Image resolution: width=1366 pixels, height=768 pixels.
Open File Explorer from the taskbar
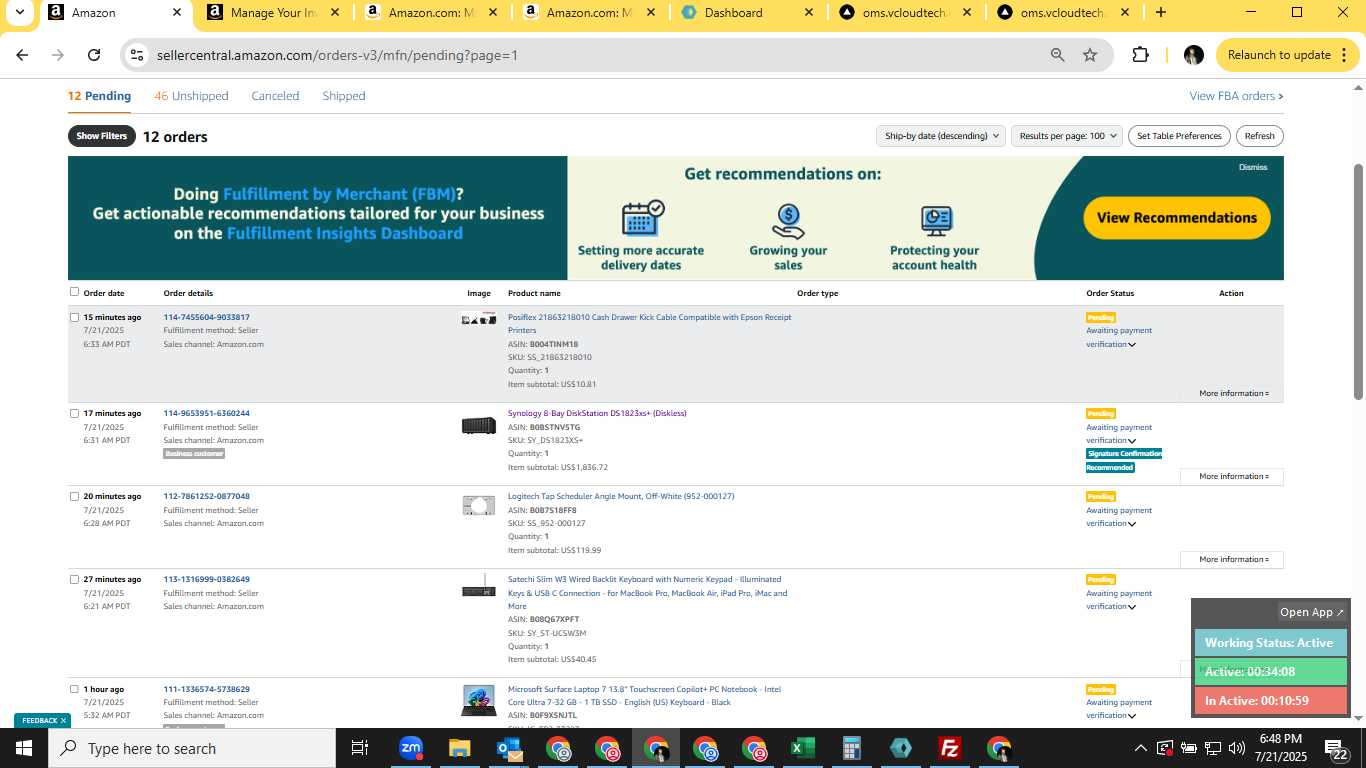click(459, 748)
